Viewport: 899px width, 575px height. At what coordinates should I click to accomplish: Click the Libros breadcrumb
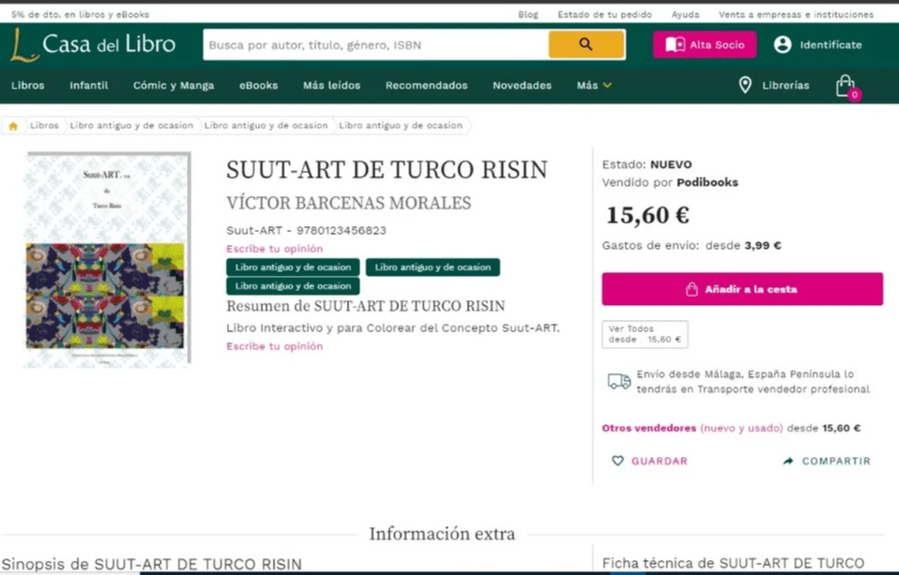(44, 126)
